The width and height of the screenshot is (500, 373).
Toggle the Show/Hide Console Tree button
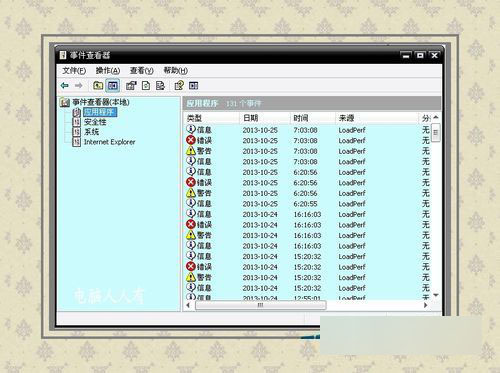click(113, 86)
